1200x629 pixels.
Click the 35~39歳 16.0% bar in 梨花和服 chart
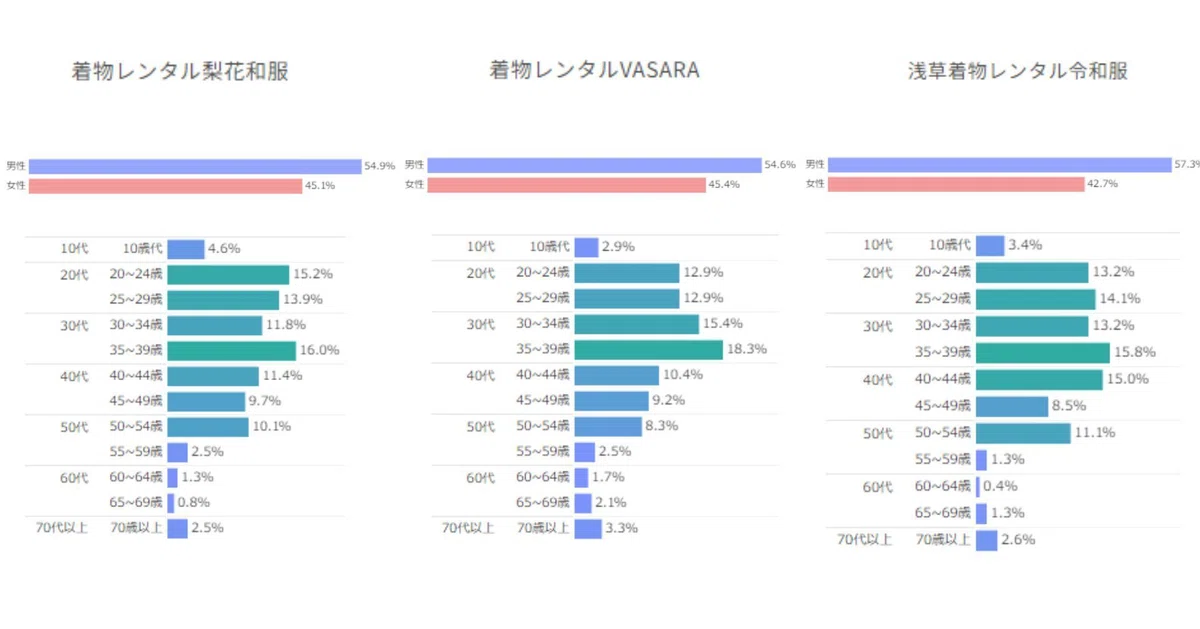pos(232,351)
